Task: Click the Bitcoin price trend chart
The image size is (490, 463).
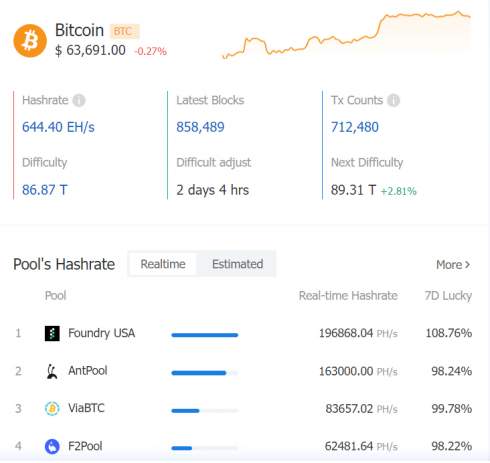Action: (347, 35)
